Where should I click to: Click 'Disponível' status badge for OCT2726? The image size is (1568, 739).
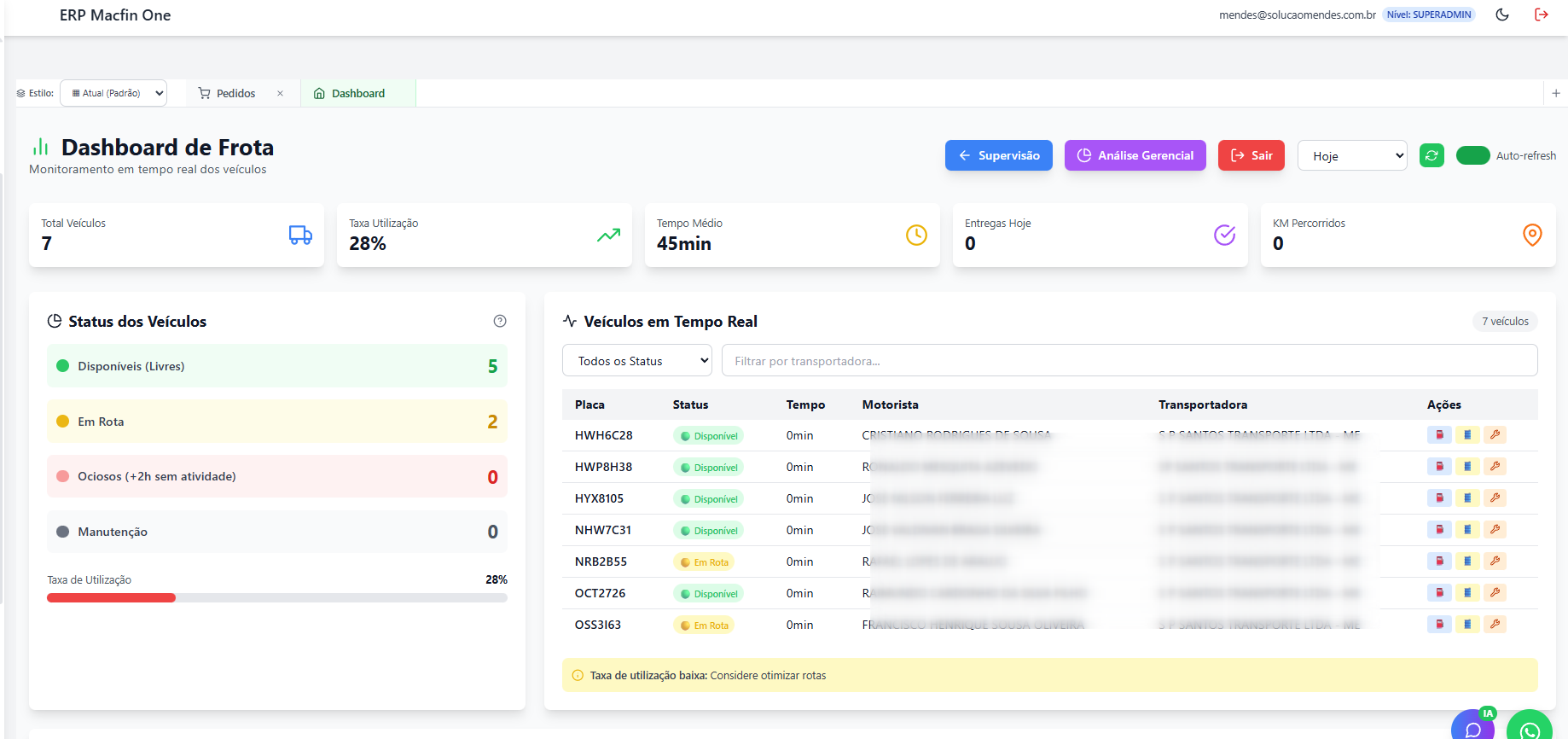708,594
